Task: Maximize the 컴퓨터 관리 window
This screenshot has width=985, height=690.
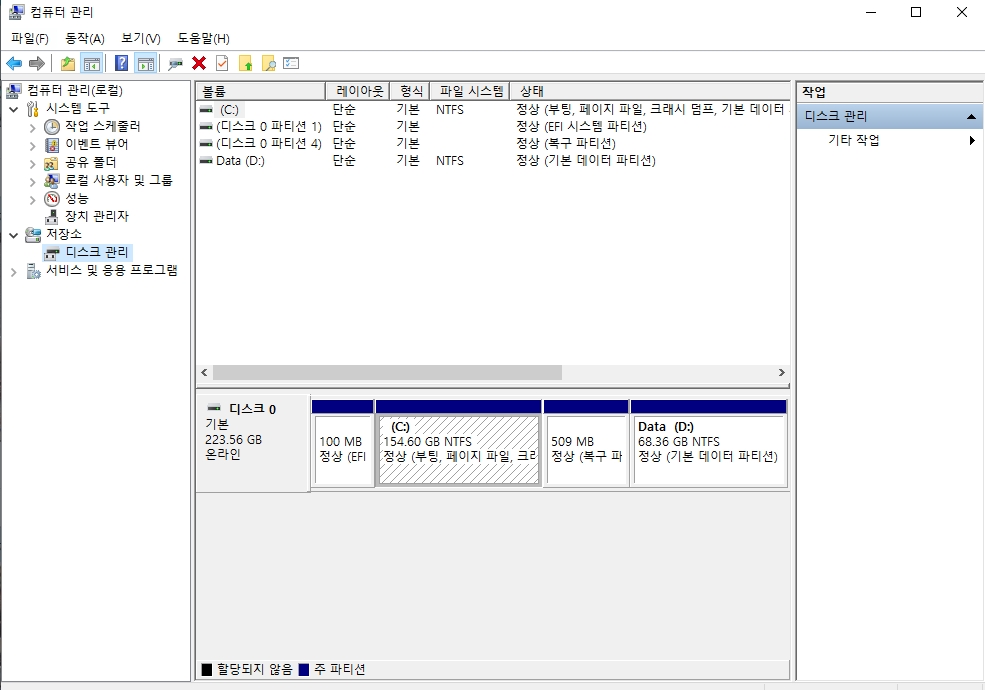Action: [x=916, y=12]
